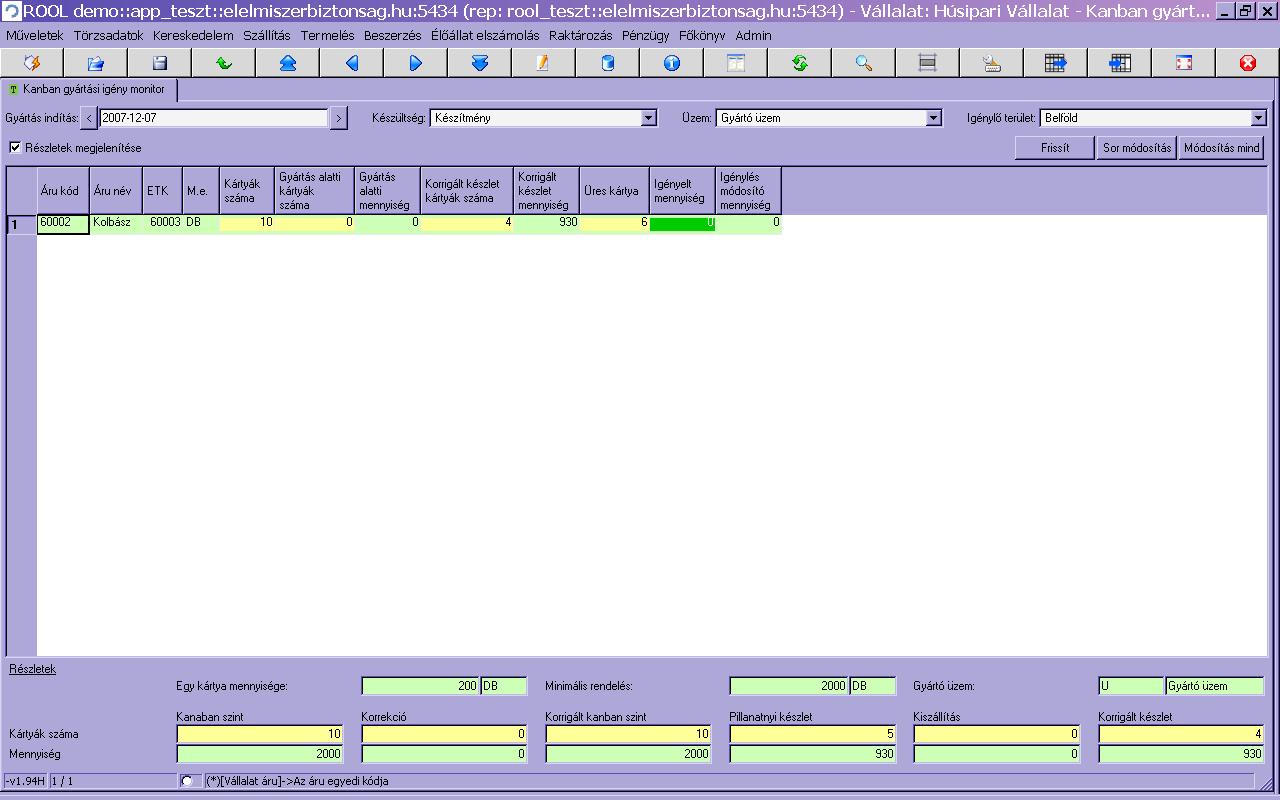Click the Gyártás indítás date field

[214, 118]
